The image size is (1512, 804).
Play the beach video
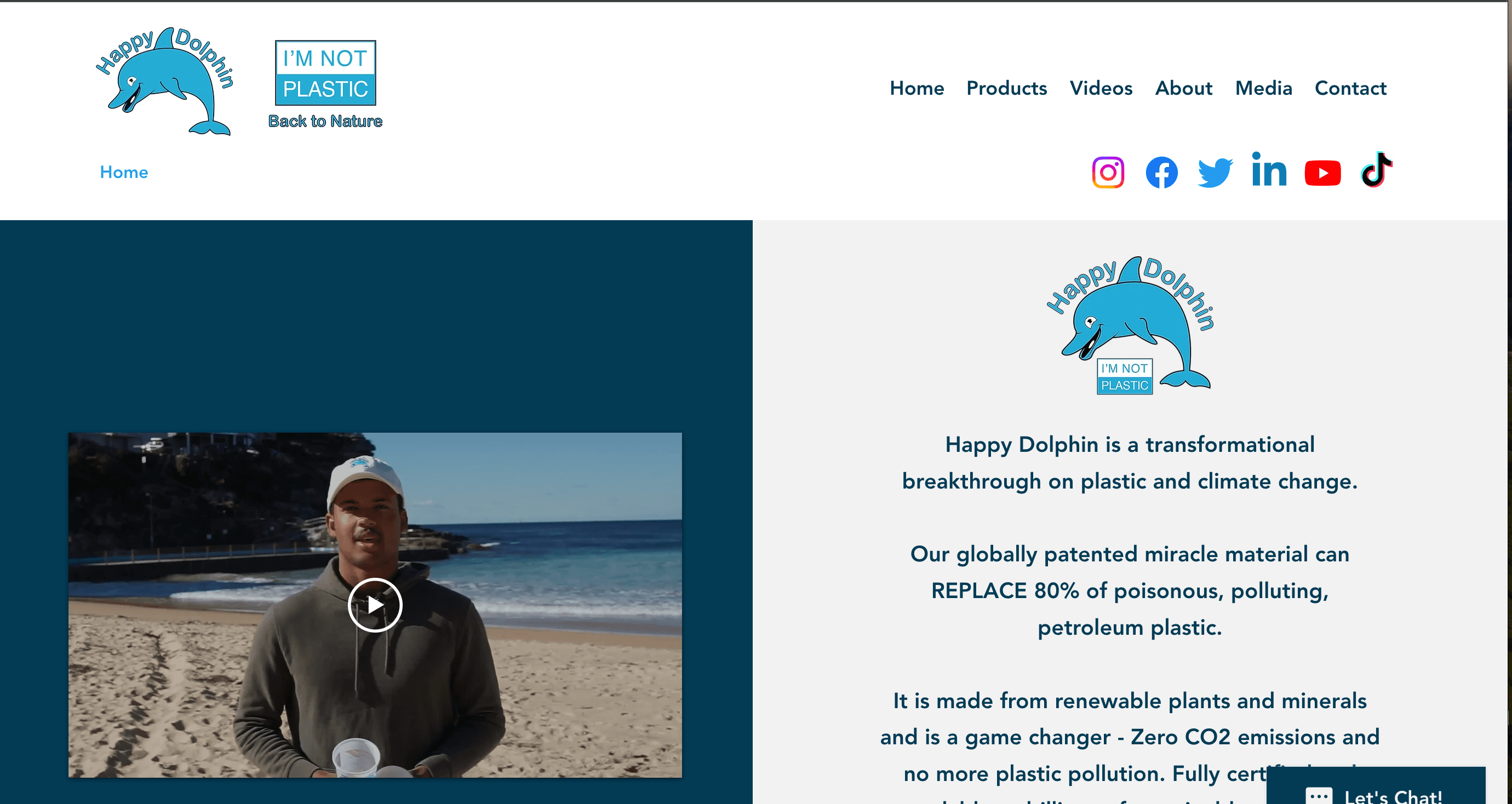click(x=375, y=605)
